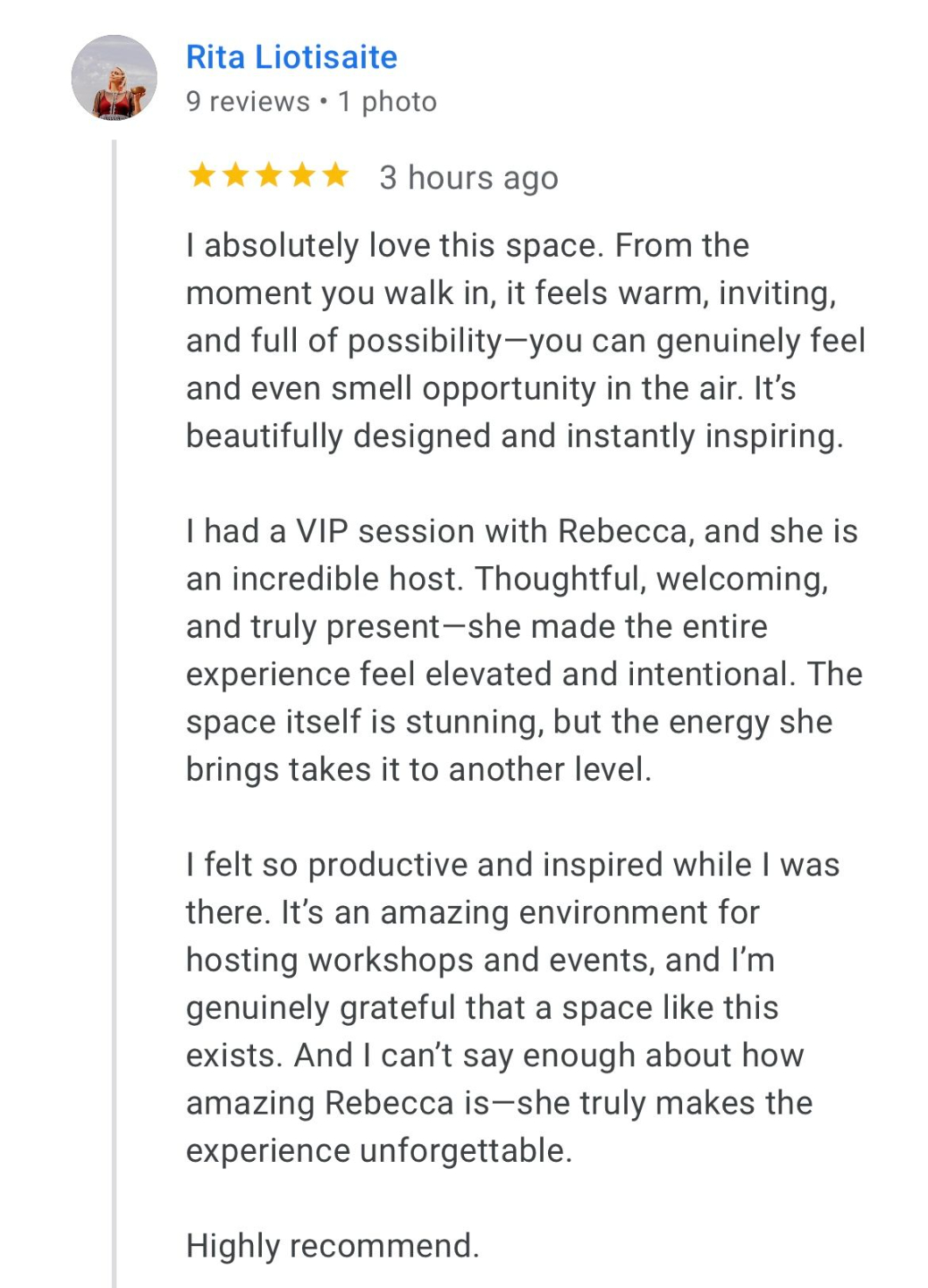The image size is (928, 1288).
Task: Click Rita Liotisaite's profile avatar
Action: [114, 78]
